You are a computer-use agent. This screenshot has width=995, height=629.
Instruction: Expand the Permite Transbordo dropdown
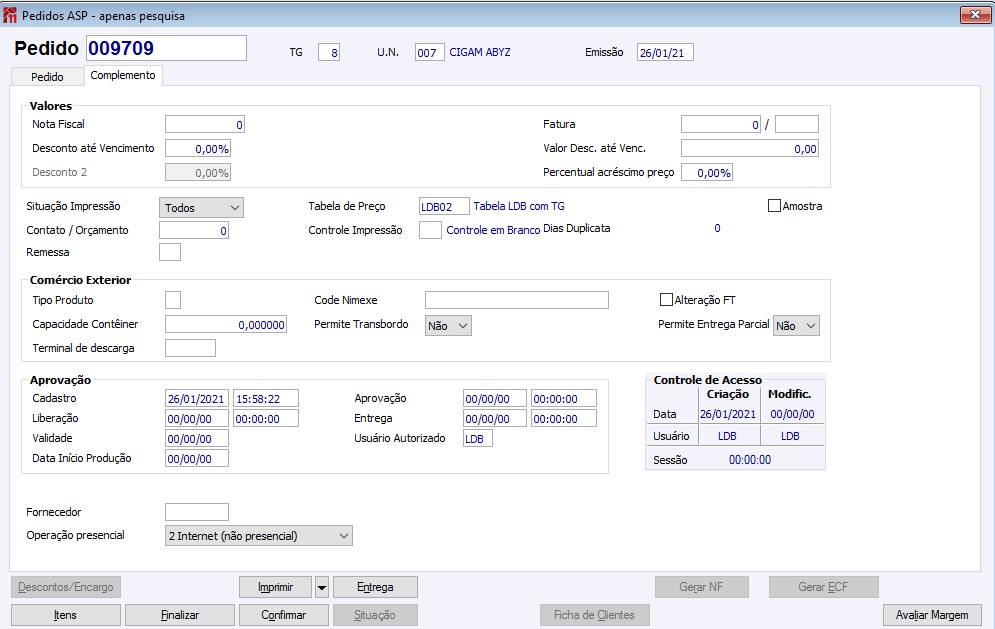(448, 325)
